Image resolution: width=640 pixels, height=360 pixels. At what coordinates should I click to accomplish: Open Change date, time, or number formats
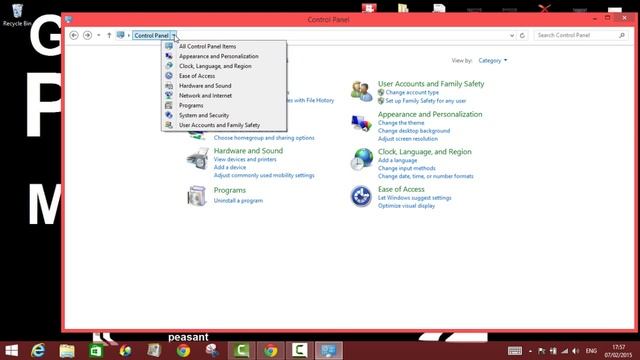point(426,176)
